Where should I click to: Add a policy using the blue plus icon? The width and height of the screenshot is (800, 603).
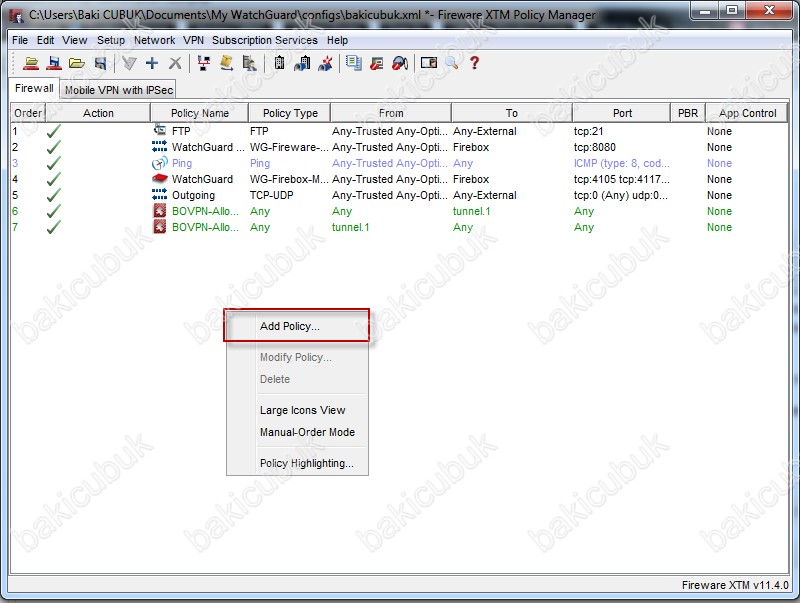point(152,63)
